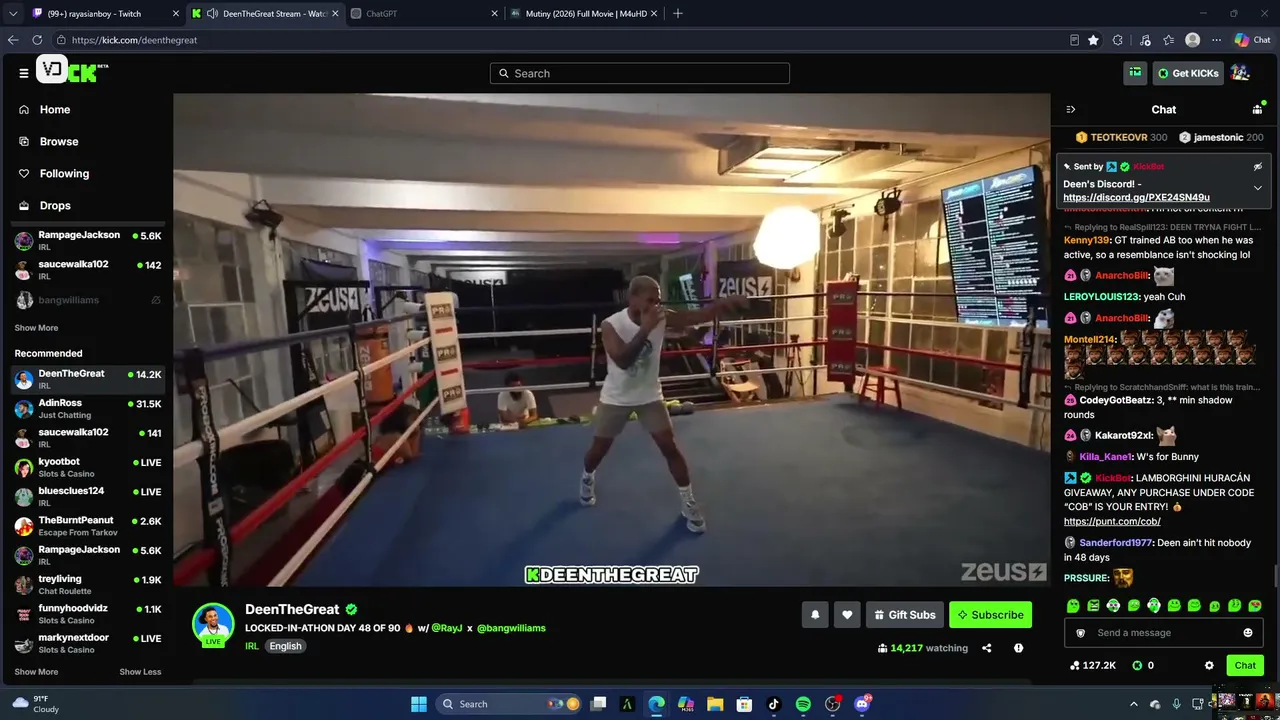Open the punt.com/cob link in chat
The image size is (1280, 720).
click(x=1112, y=522)
